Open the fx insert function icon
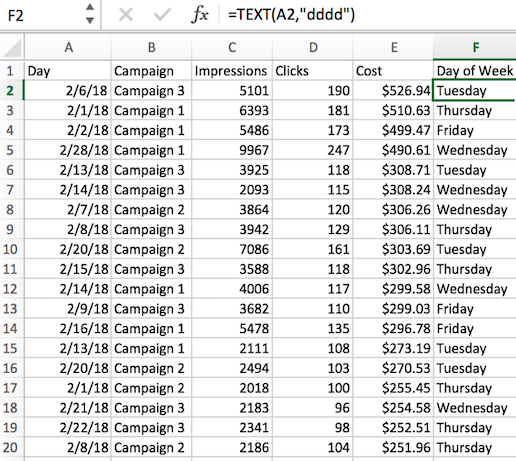Image resolution: width=516 pixels, height=461 pixels. pyautogui.click(x=200, y=15)
